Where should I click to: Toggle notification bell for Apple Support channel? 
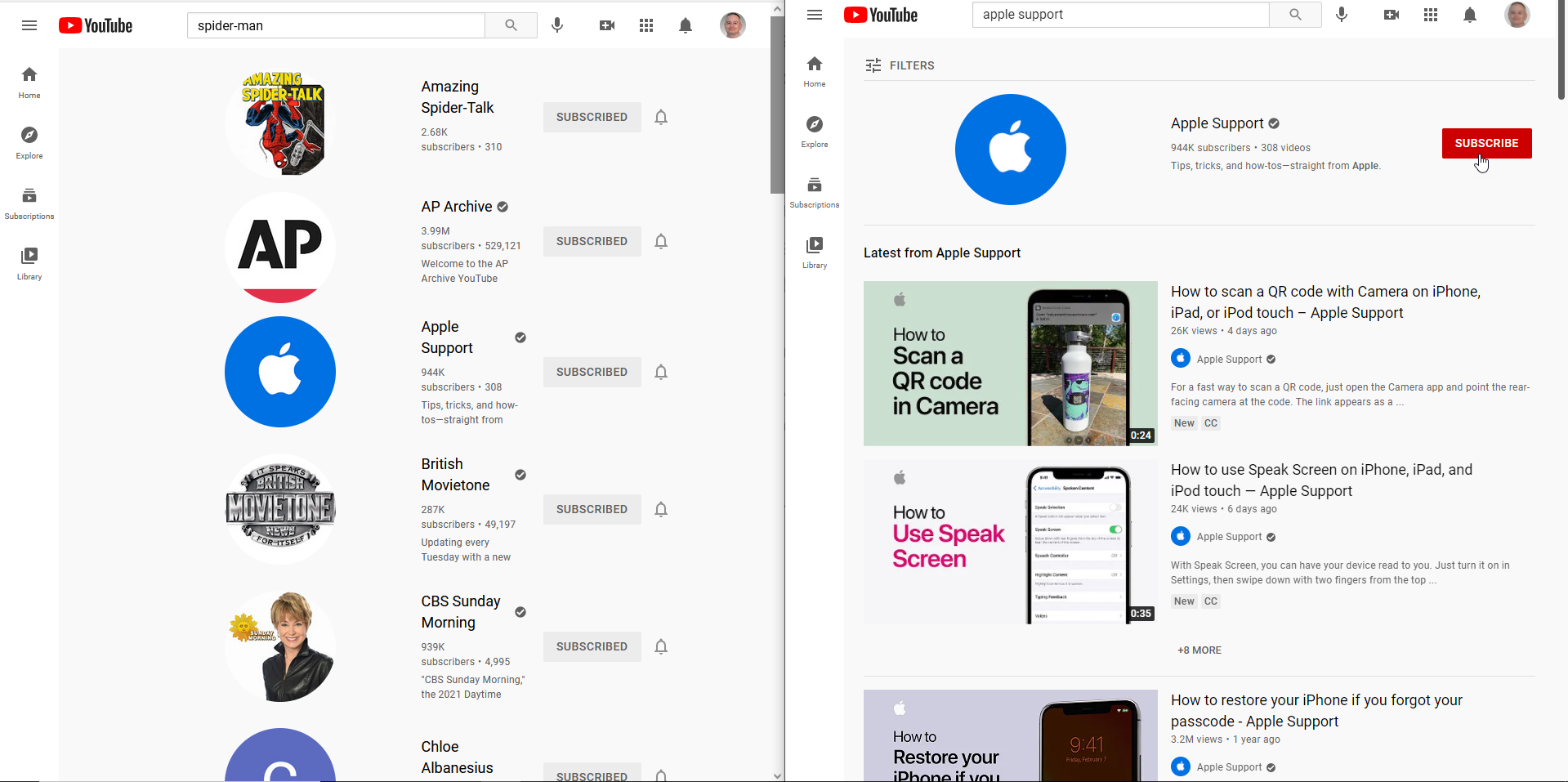tap(661, 372)
